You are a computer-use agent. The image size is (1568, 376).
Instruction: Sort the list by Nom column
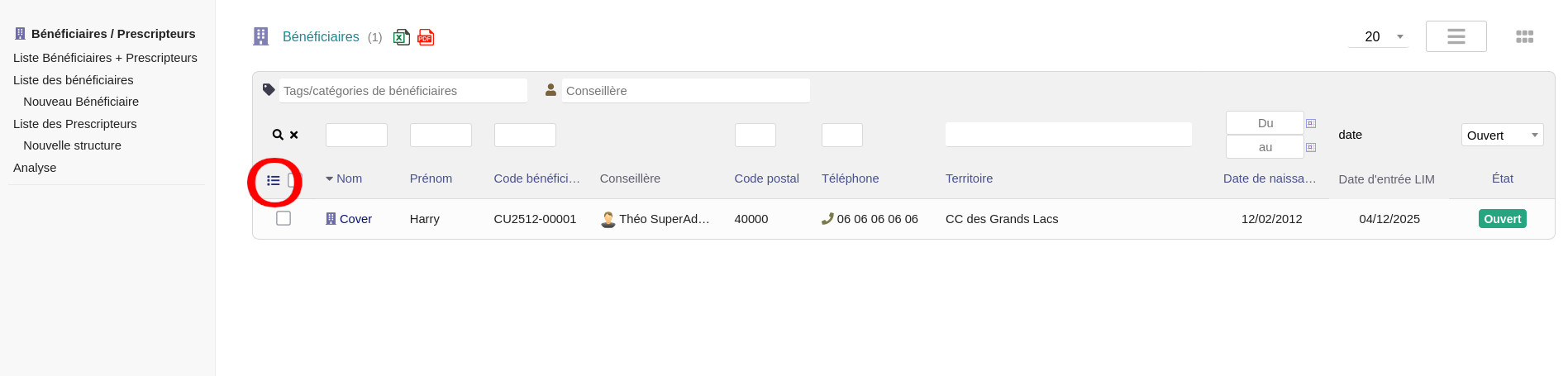pyautogui.click(x=349, y=178)
